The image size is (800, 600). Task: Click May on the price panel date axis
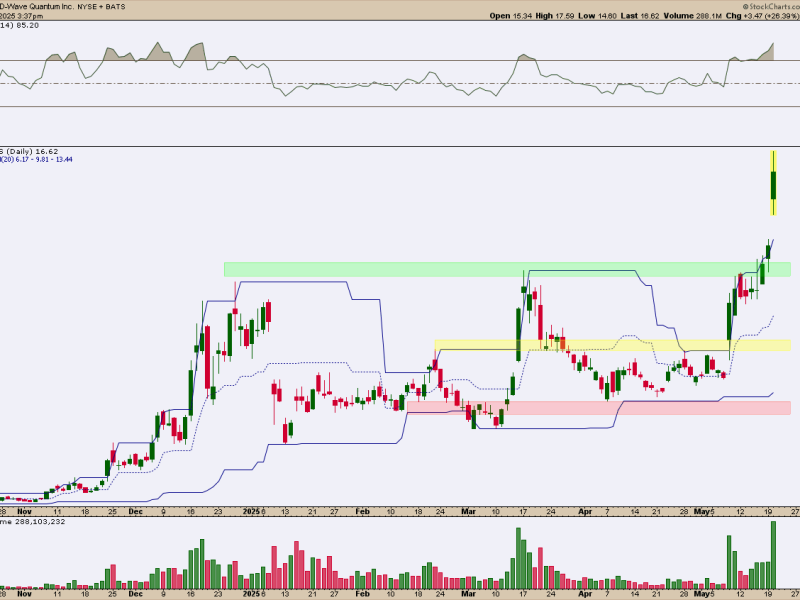(702, 511)
